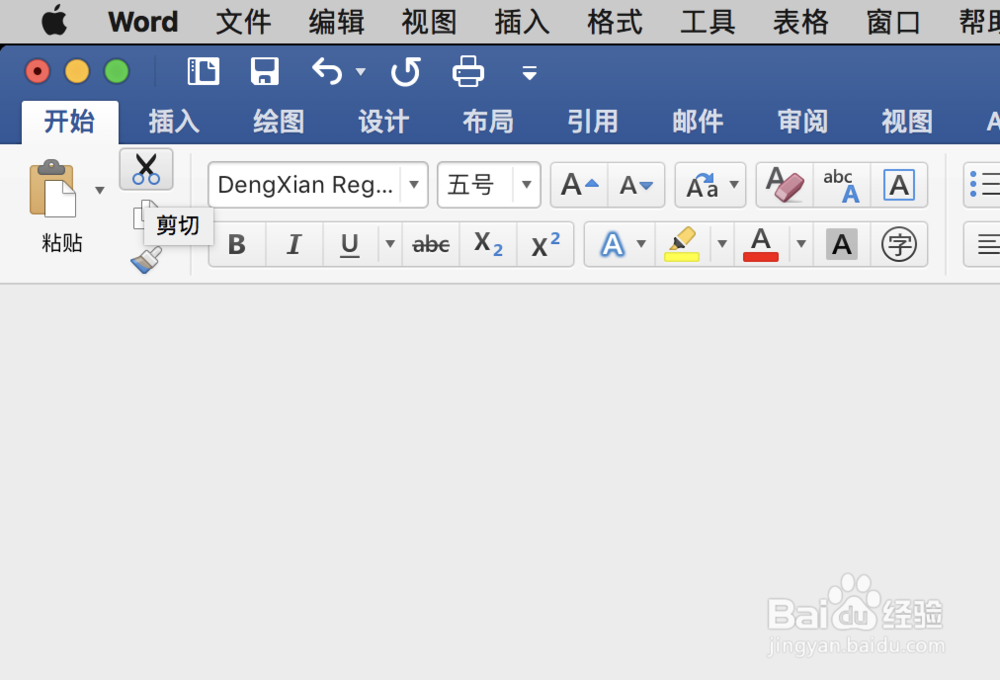The height and width of the screenshot is (680, 1000).
Task: Select the Format Painter brush icon
Action: [x=146, y=260]
